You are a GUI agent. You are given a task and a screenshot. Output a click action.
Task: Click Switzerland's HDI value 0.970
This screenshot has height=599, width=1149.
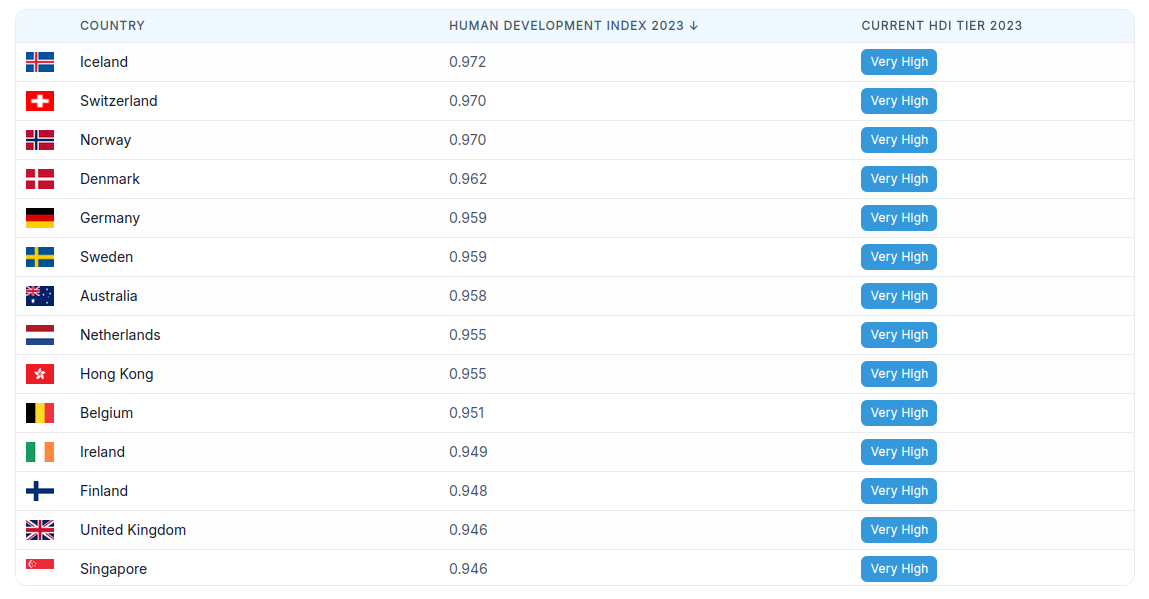click(x=468, y=101)
